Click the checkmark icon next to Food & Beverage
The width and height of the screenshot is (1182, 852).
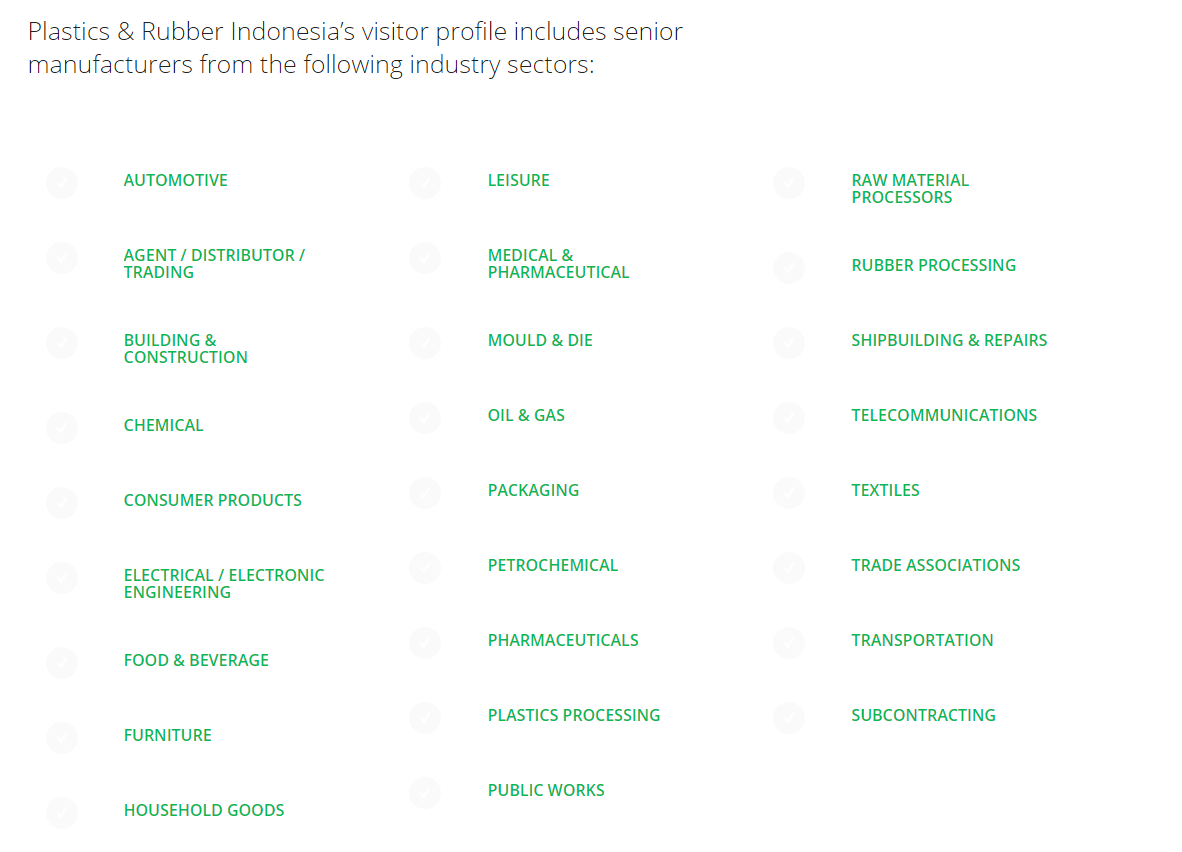(62, 663)
